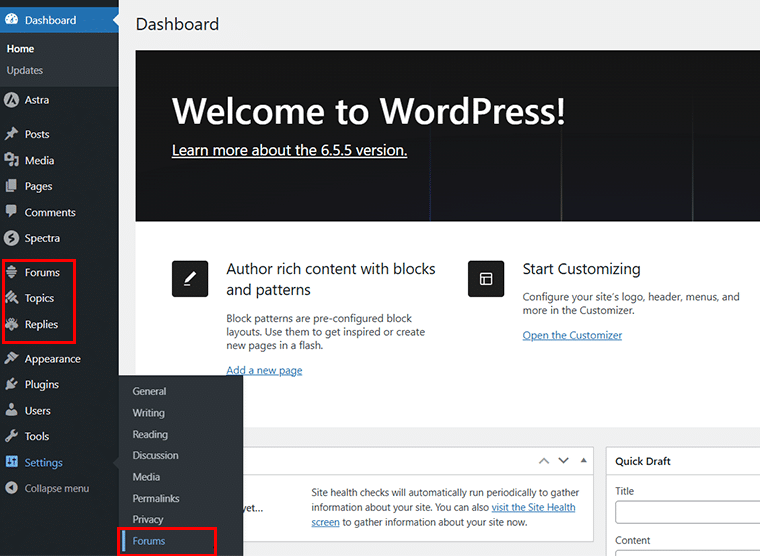The height and width of the screenshot is (556, 760).
Task: Click the 'Add a new page' link
Action: (x=264, y=370)
